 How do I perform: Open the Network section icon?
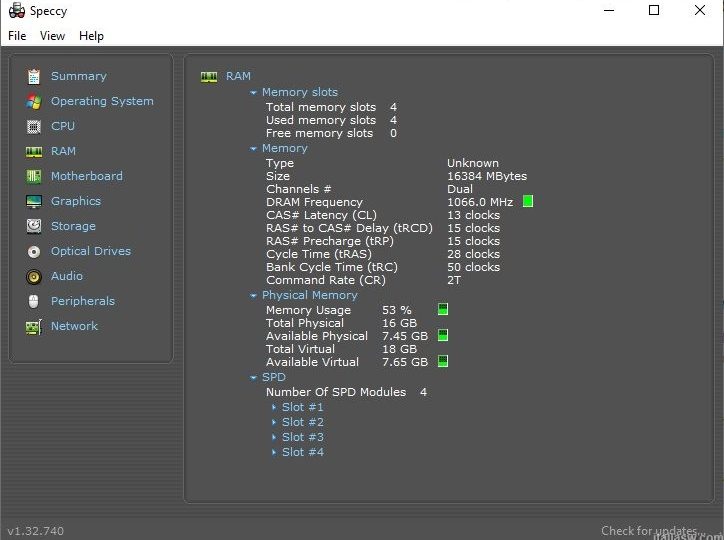(x=34, y=326)
